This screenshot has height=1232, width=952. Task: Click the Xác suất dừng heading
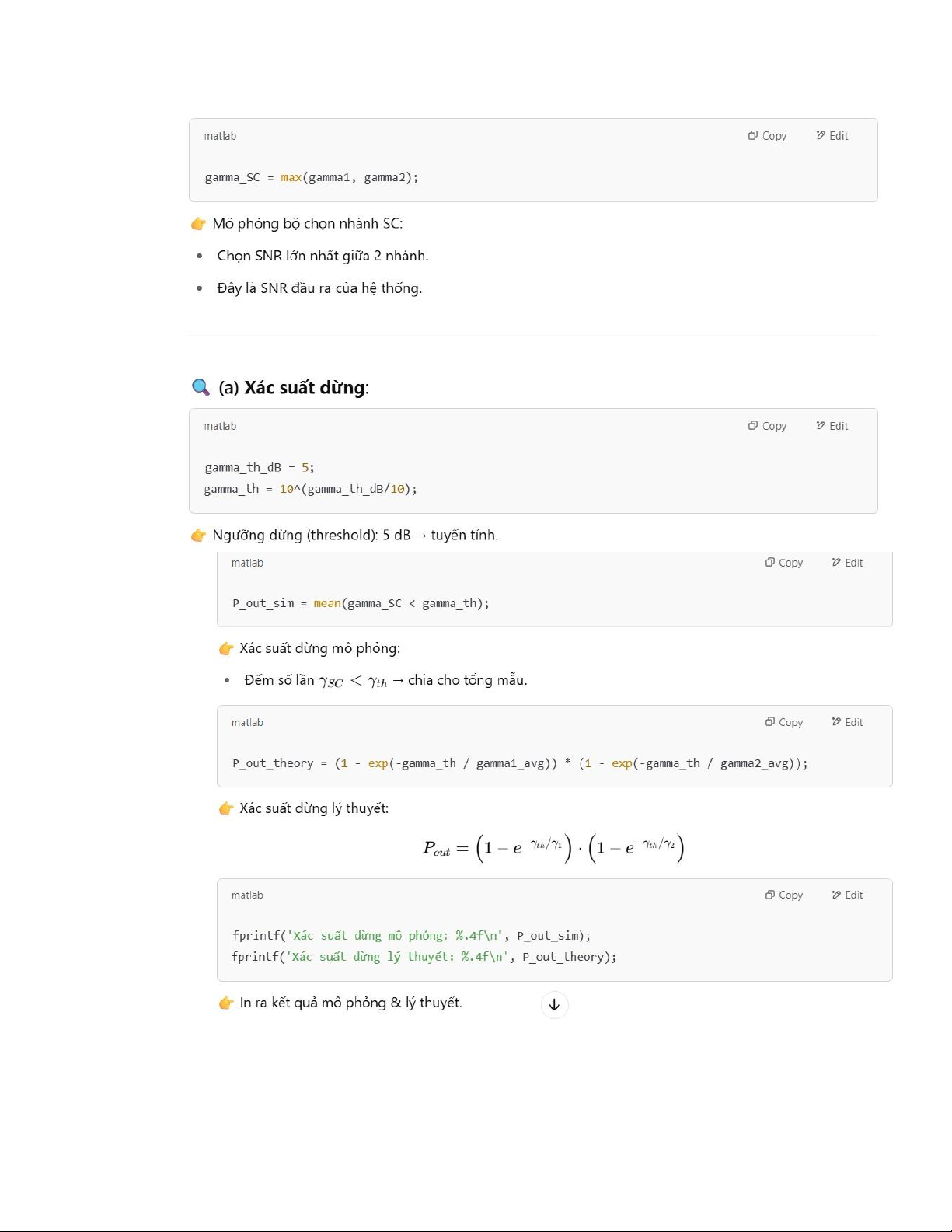click(294, 387)
